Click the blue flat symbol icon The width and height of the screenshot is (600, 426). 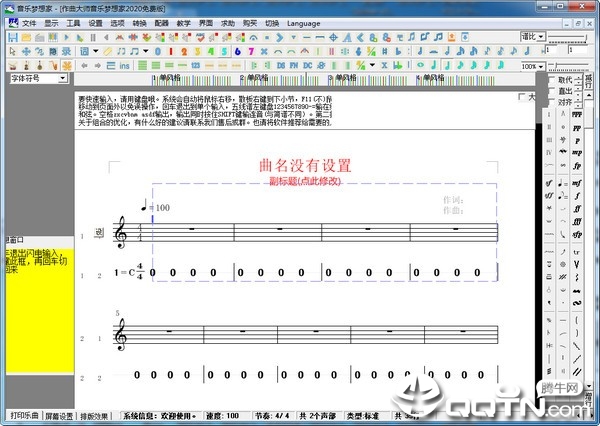(x=398, y=51)
